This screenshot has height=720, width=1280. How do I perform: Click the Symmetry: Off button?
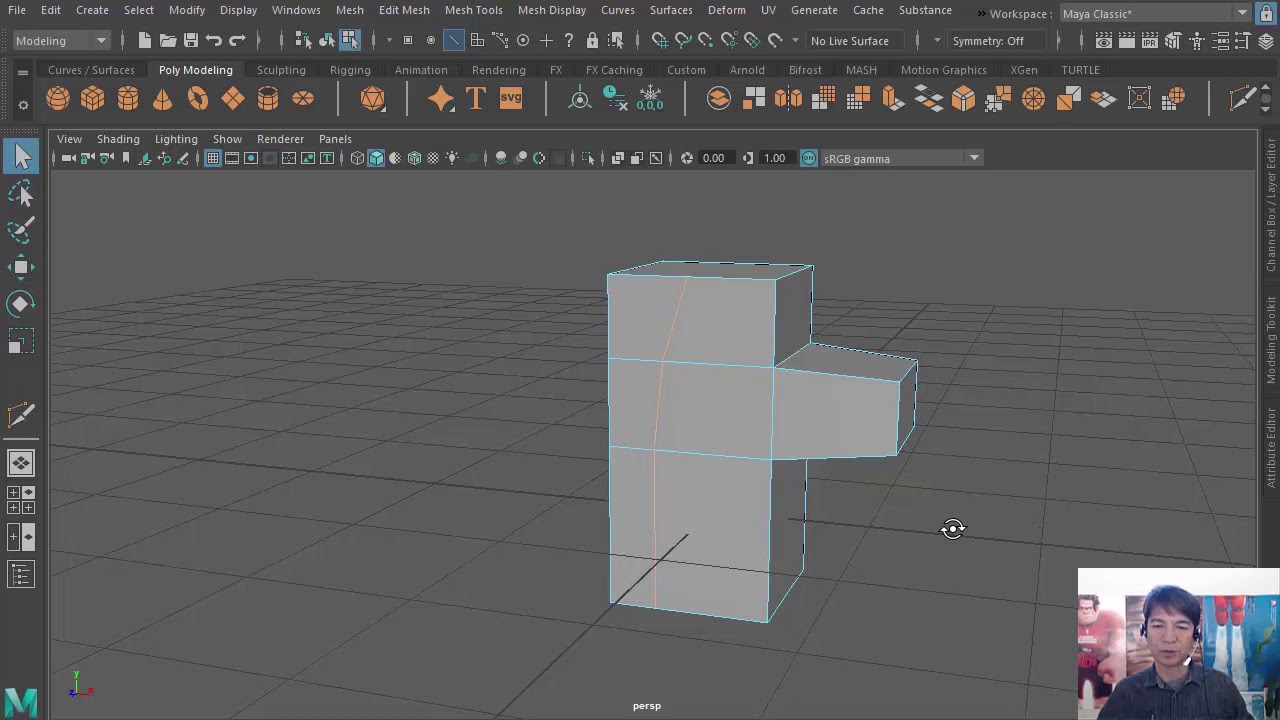point(987,41)
